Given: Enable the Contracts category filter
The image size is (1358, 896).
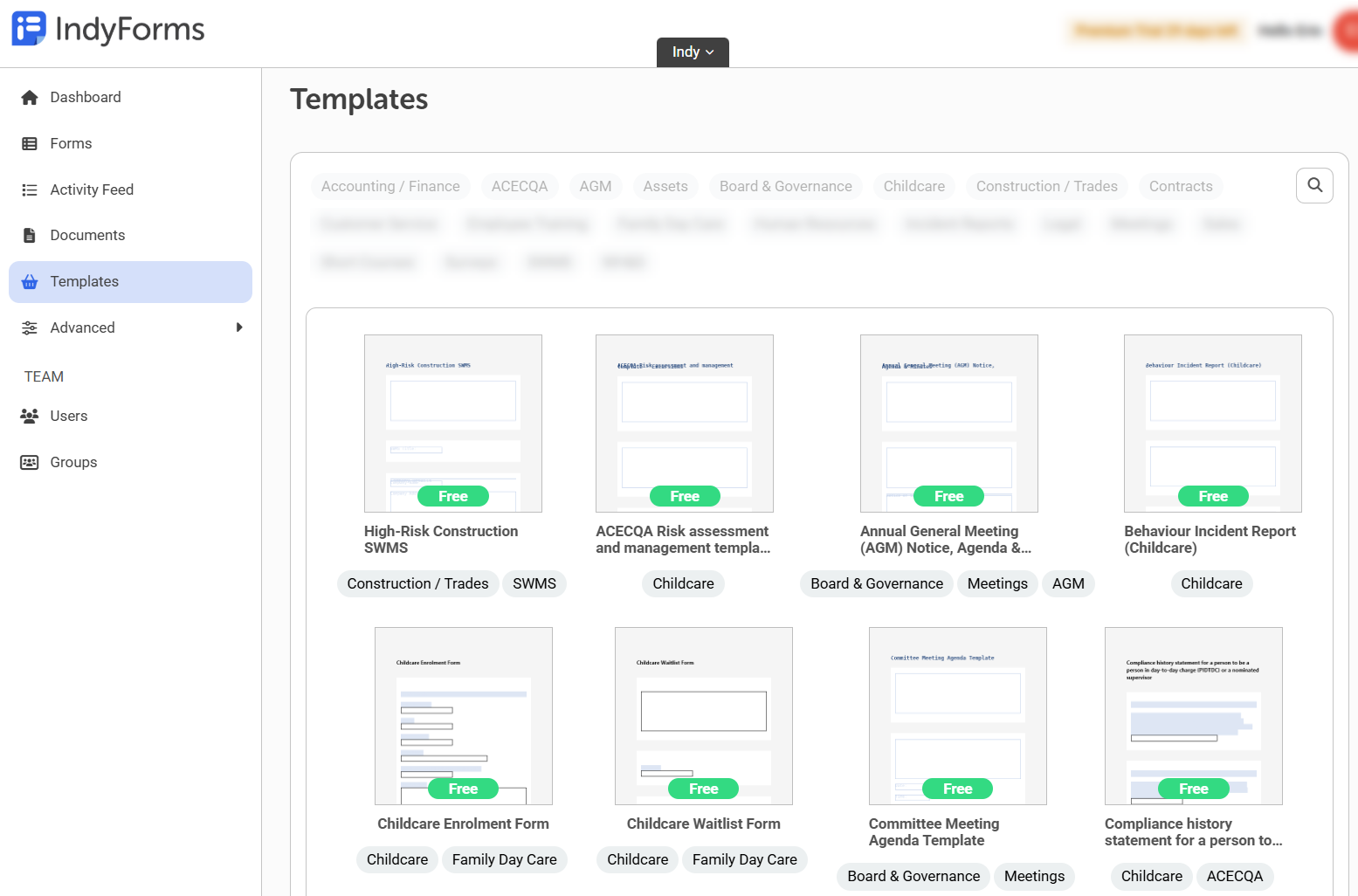Looking at the screenshot, I should coord(1180,186).
